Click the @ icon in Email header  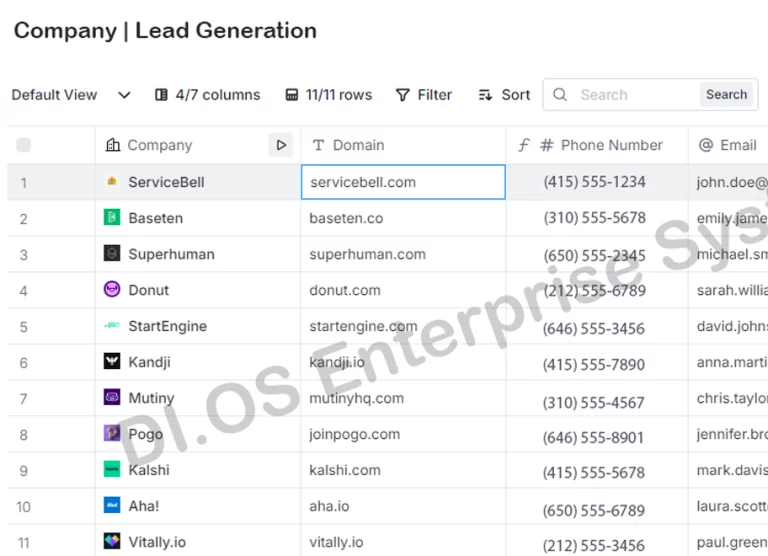(706, 145)
